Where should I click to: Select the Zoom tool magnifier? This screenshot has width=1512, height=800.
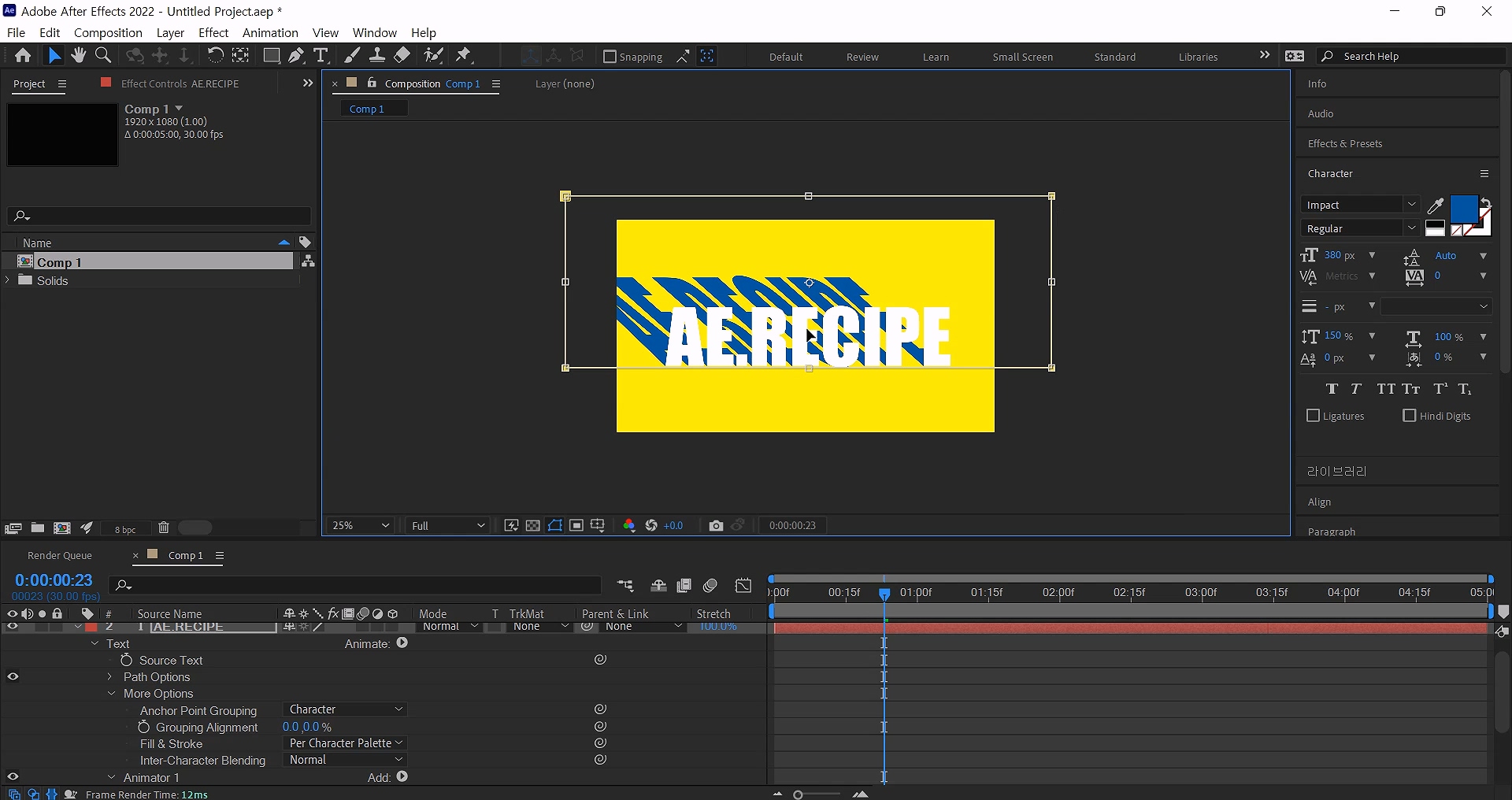click(x=103, y=56)
